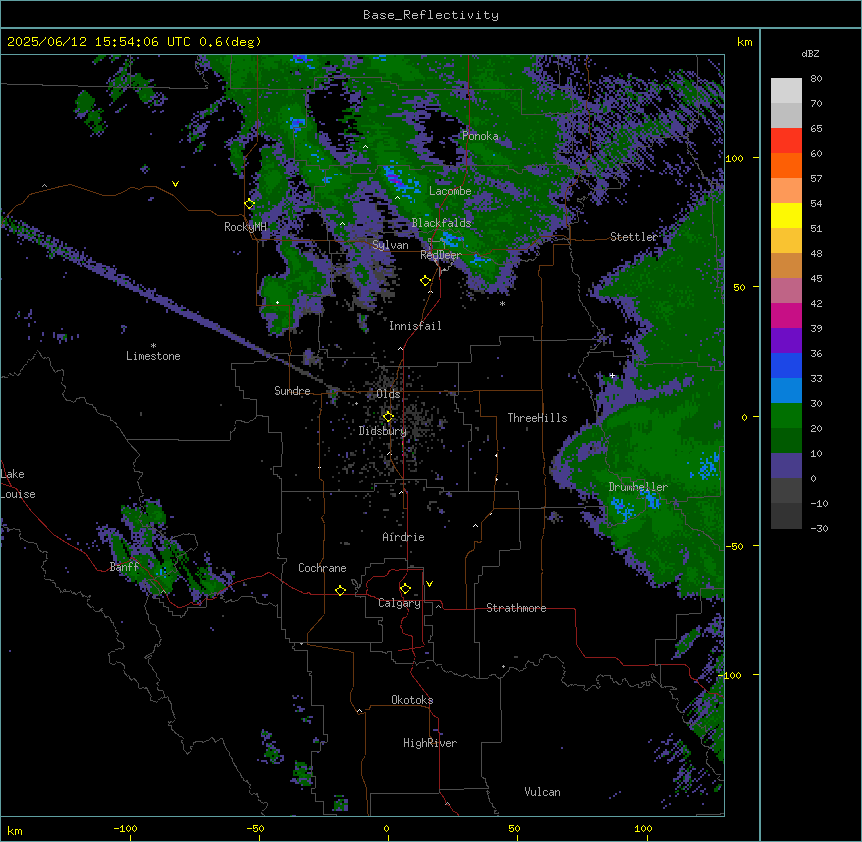Click the yellow diamond marker south of RedDeer
Viewport: 862px width, 842px height.
426,281
